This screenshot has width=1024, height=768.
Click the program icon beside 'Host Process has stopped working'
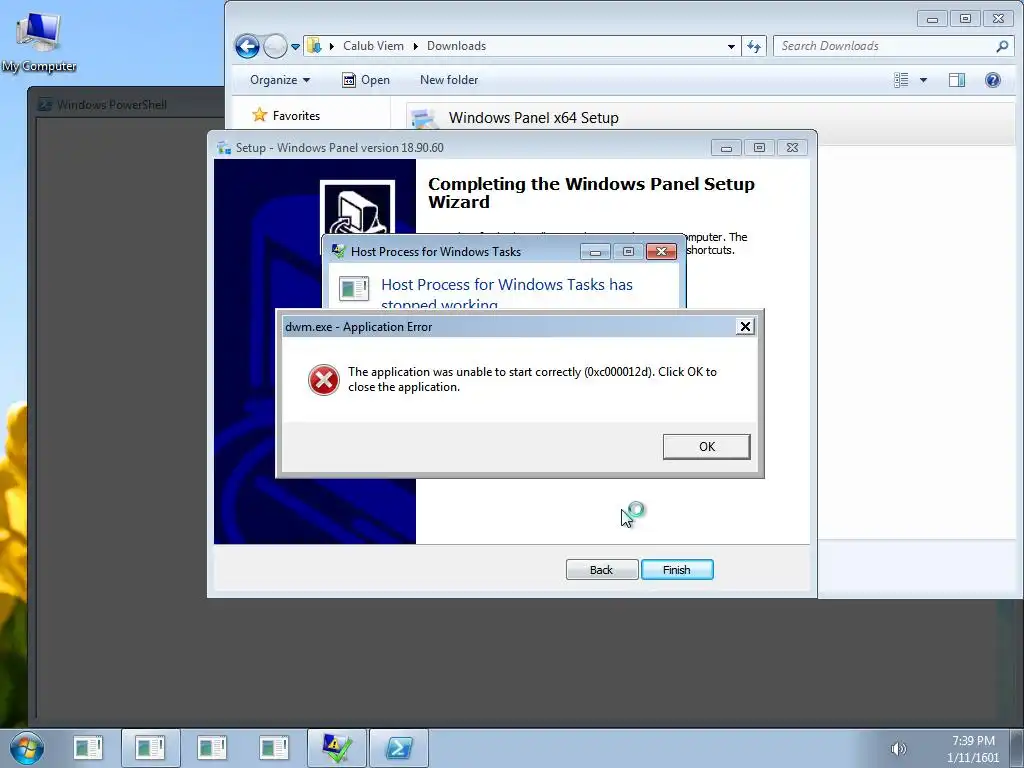click(x=354, y=288)
